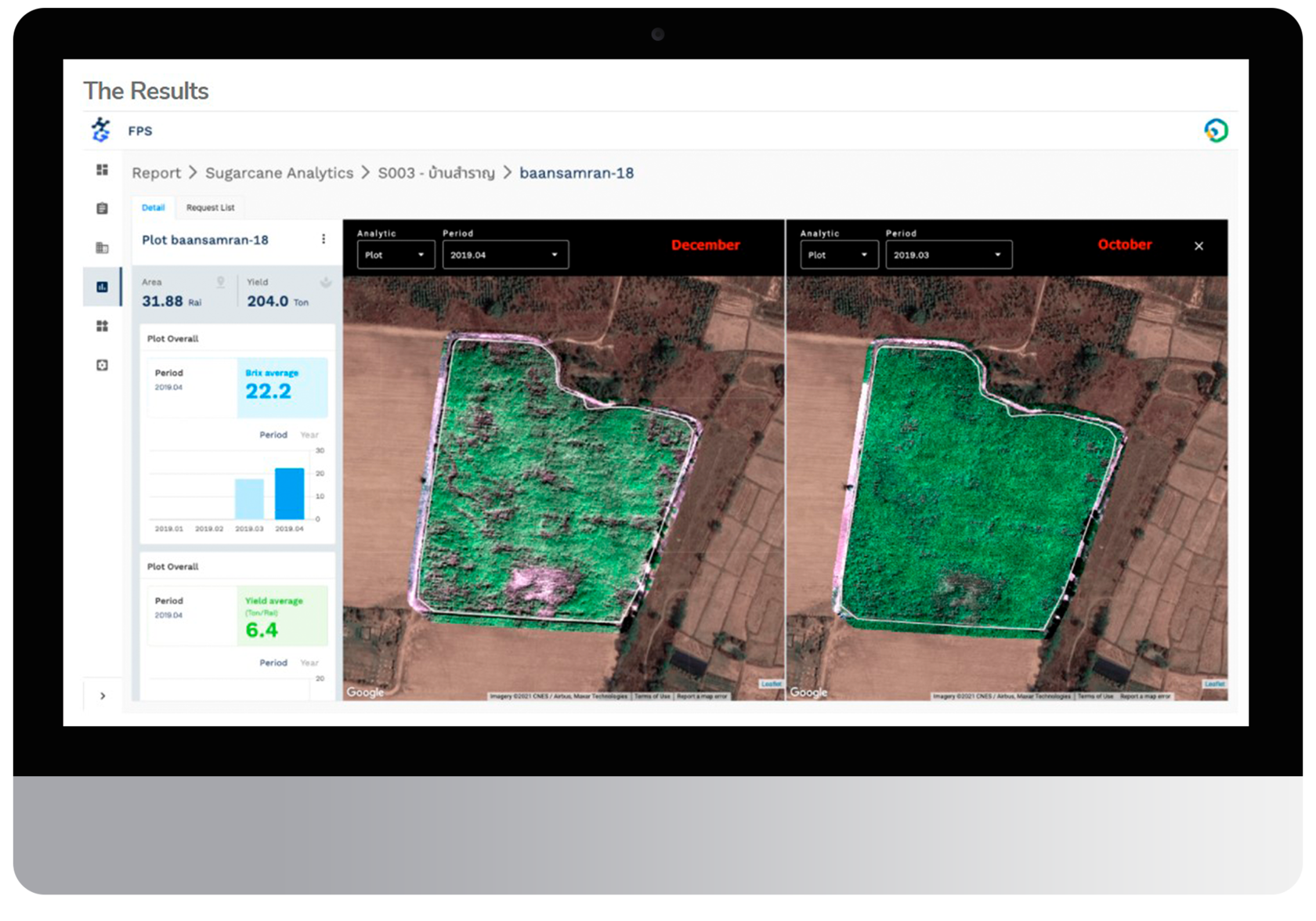Select the clipboard report icon in the sidebar

pos(102,208)
